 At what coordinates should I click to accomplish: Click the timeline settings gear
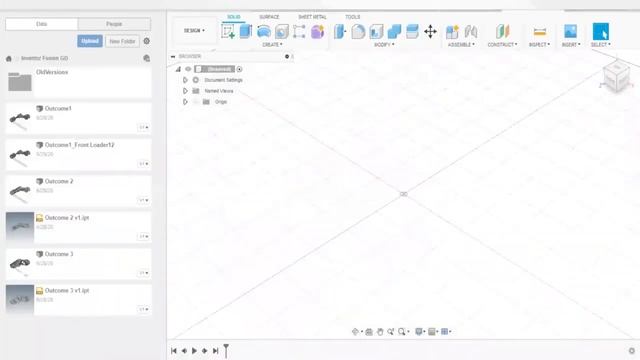coord(632,351)
